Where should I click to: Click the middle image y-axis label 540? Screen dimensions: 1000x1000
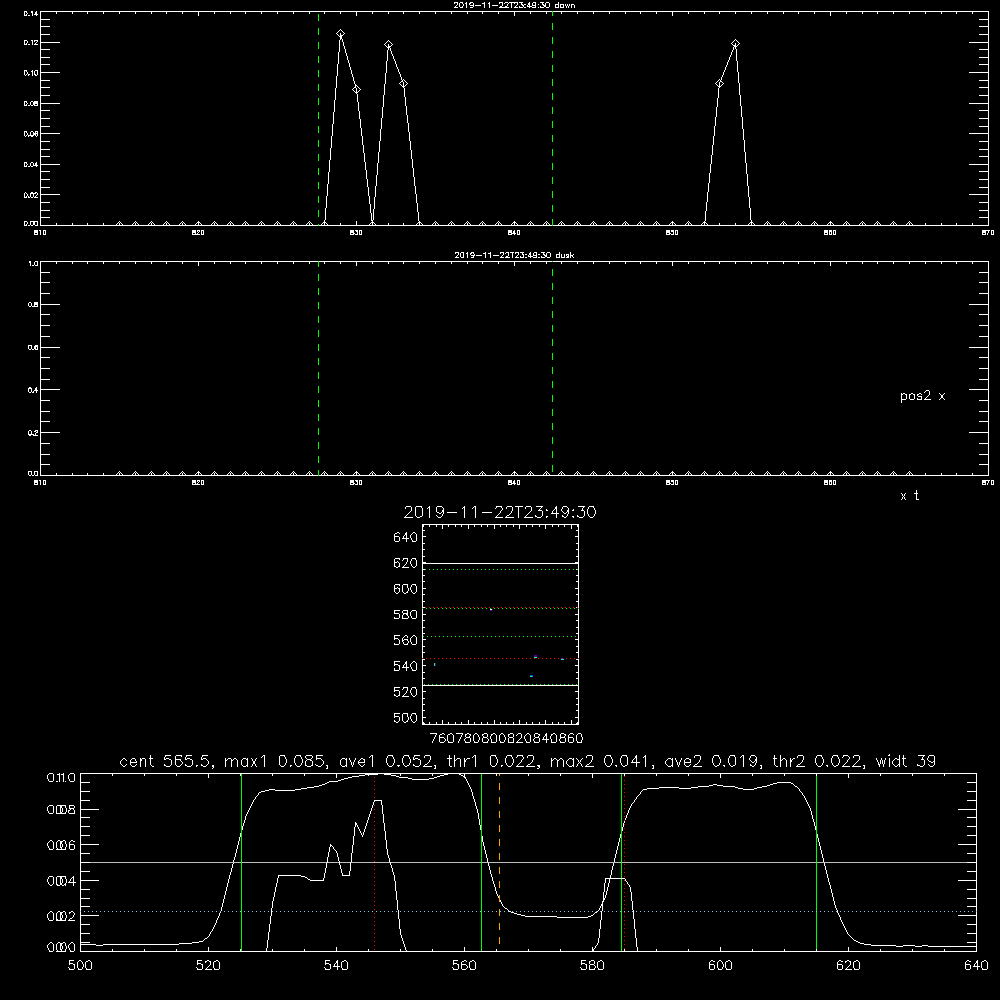click(406, 666)
